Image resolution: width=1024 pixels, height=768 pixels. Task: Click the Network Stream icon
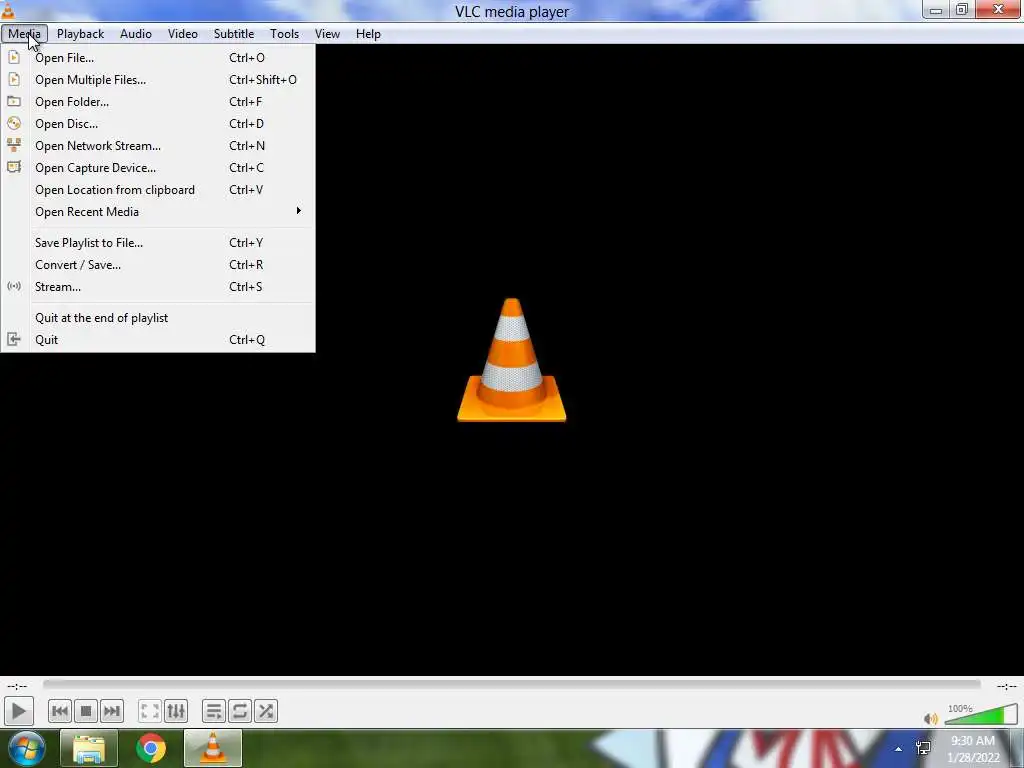[x=14, y=145]
